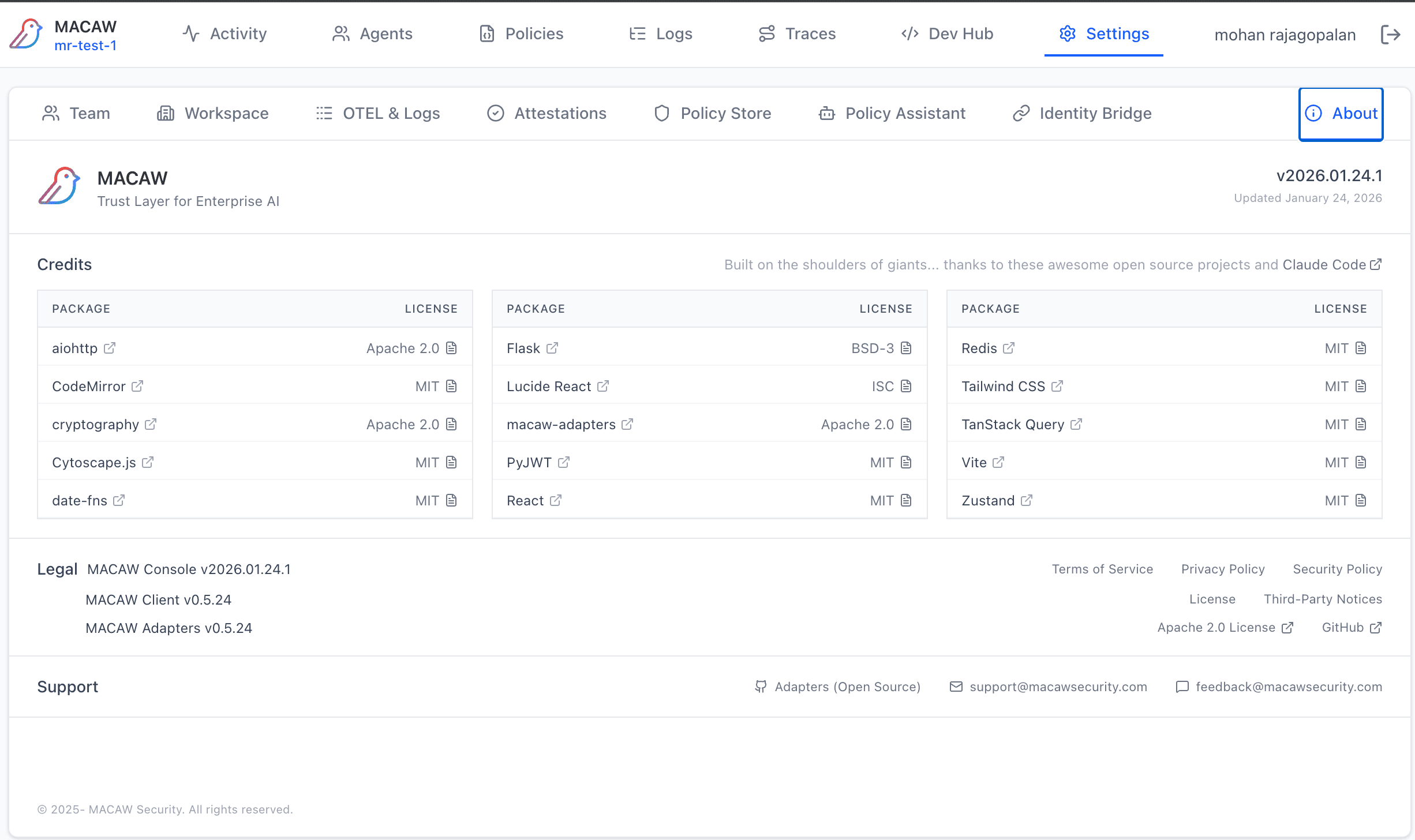Open the Vite license document icon
The image size is (1415, 840).
pos(1361,462)
